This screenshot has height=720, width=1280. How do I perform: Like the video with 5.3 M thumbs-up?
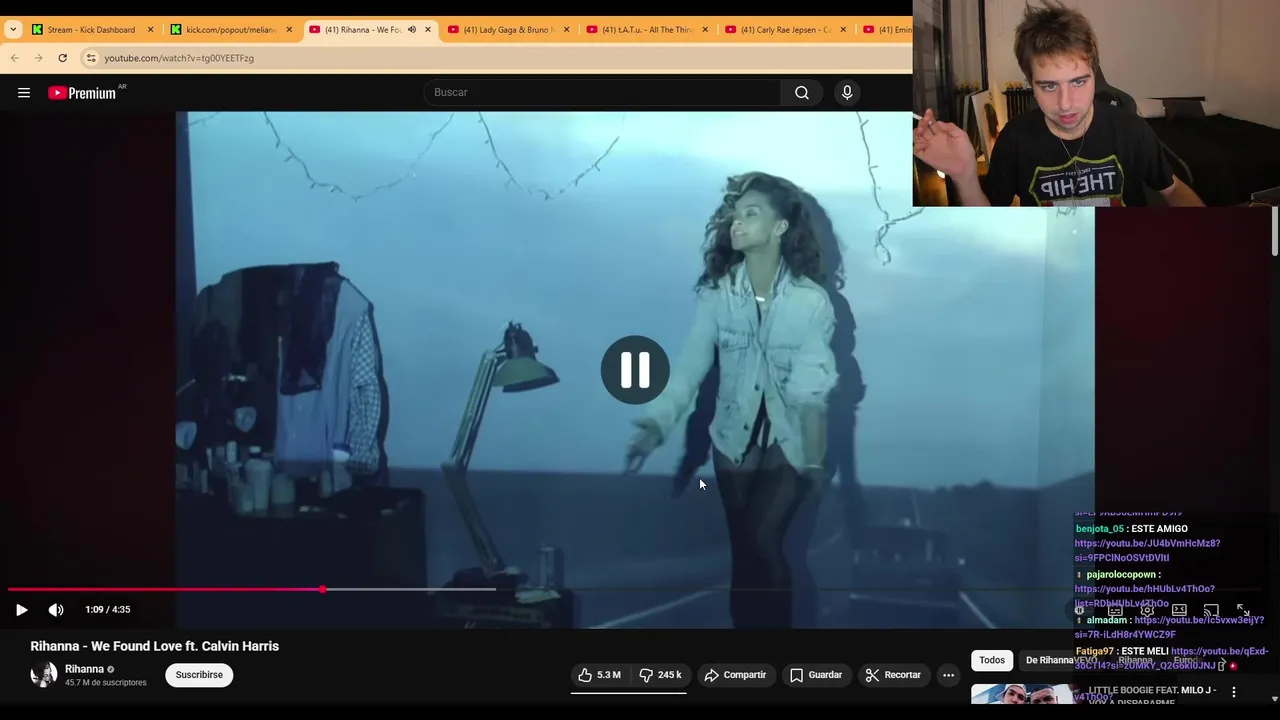[599, 675]
